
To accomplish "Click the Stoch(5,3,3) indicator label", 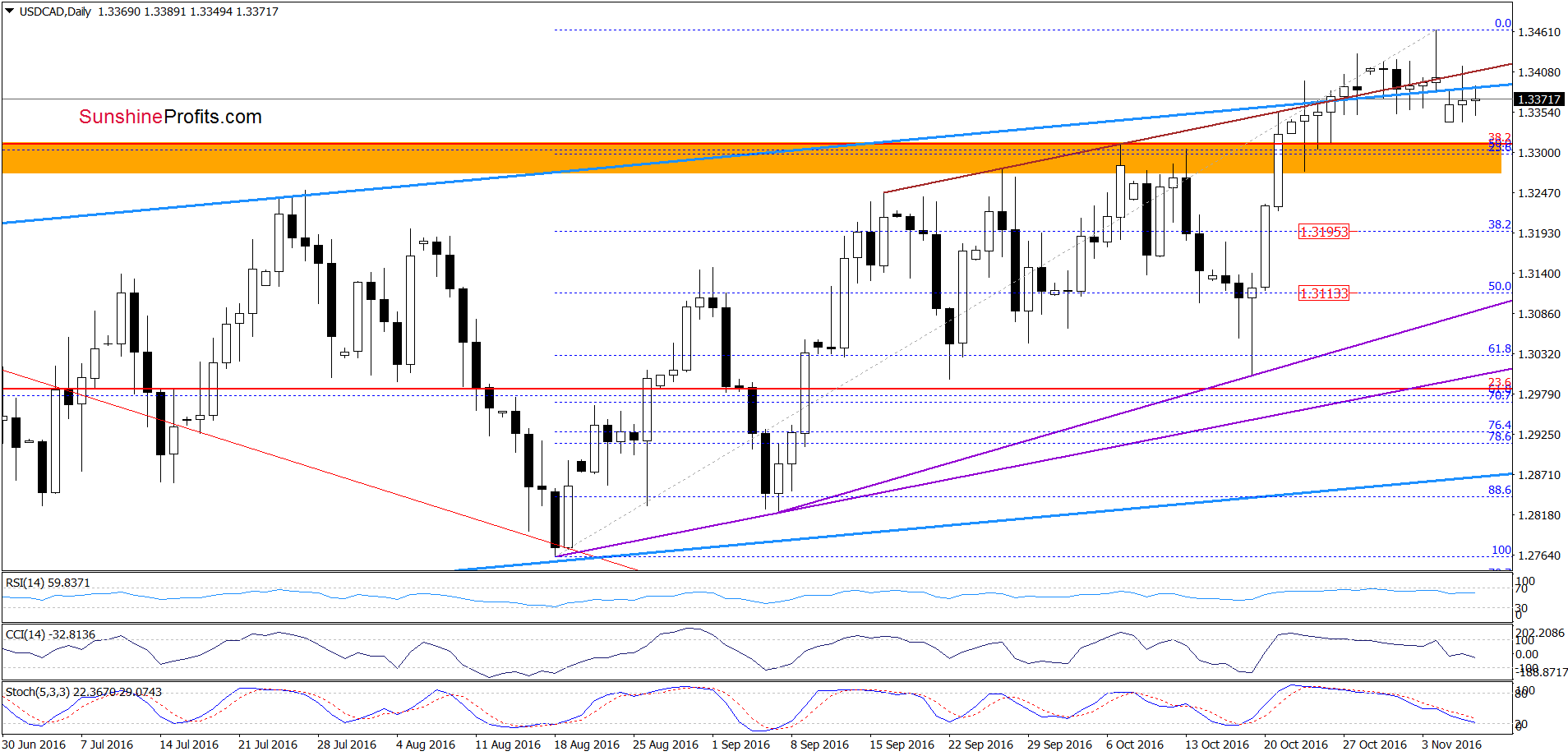I will [x=84, y=692].
